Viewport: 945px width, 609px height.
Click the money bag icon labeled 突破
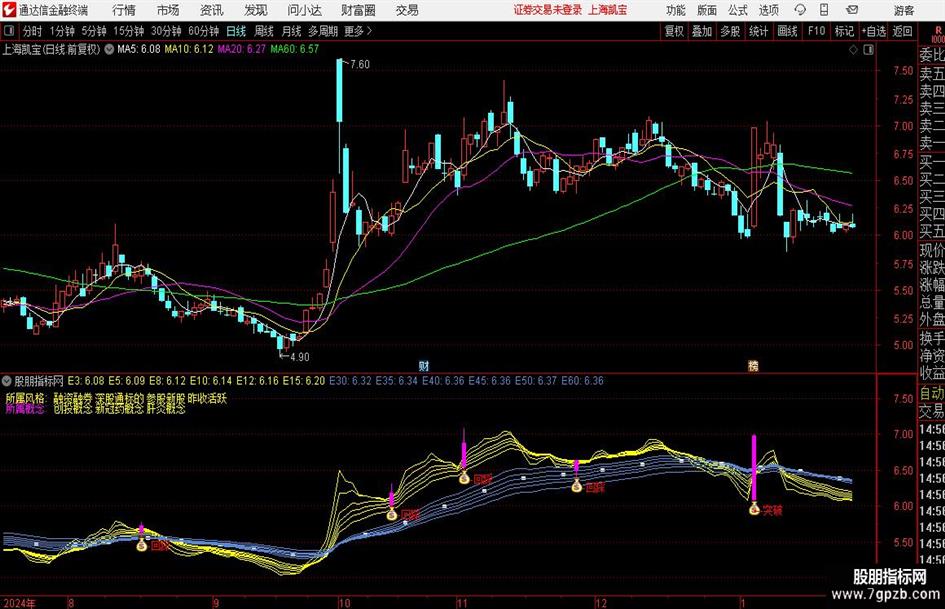click(x=754, y=510)
